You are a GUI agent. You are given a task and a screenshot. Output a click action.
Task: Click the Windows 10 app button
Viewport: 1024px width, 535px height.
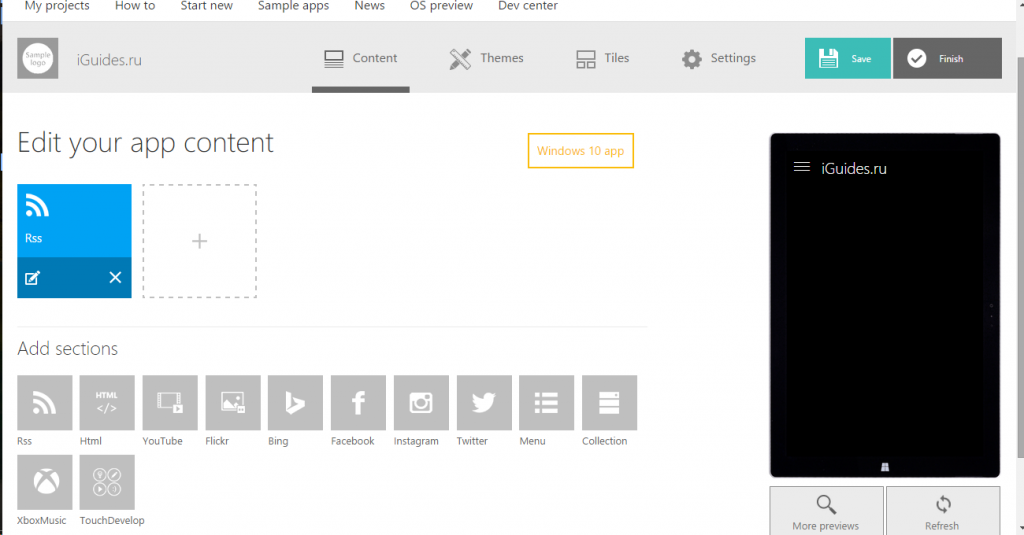581,151
